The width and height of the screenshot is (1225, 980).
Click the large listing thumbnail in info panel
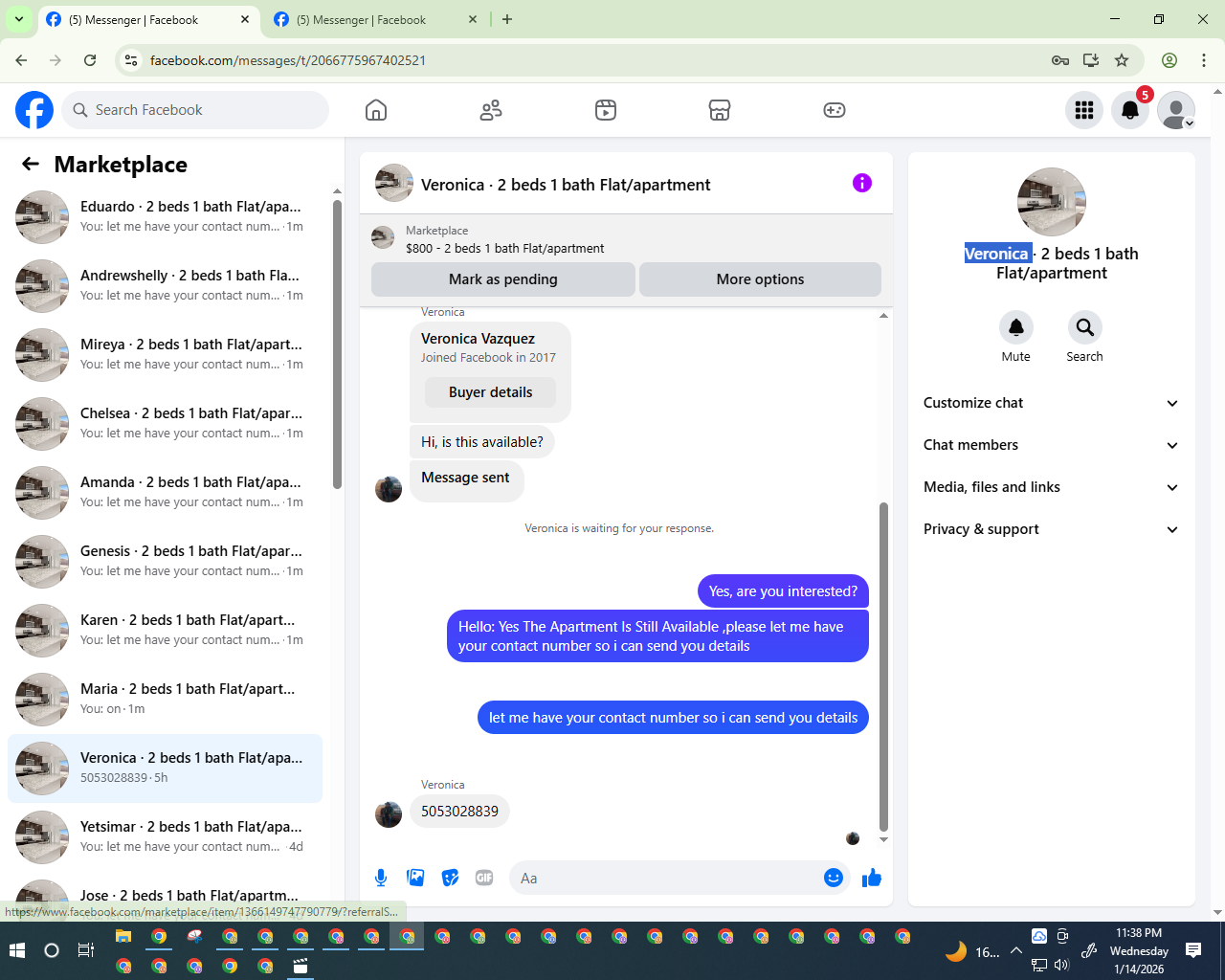[x=1052, y=202]
